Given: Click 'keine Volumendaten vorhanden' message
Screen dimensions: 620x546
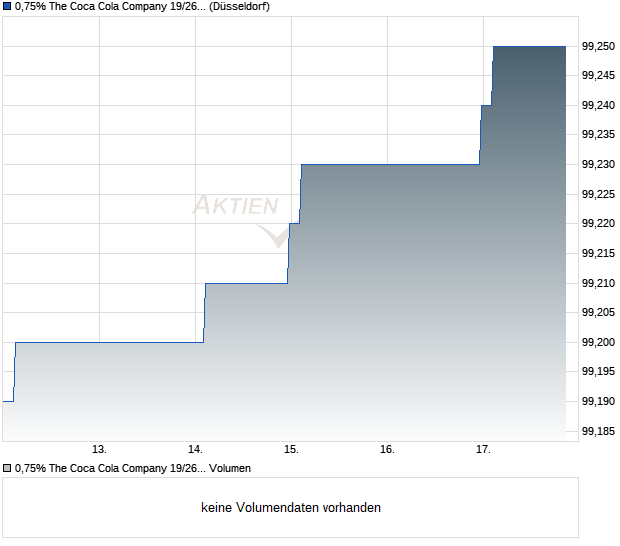Looking at the screenshot, I should point(291,508).
